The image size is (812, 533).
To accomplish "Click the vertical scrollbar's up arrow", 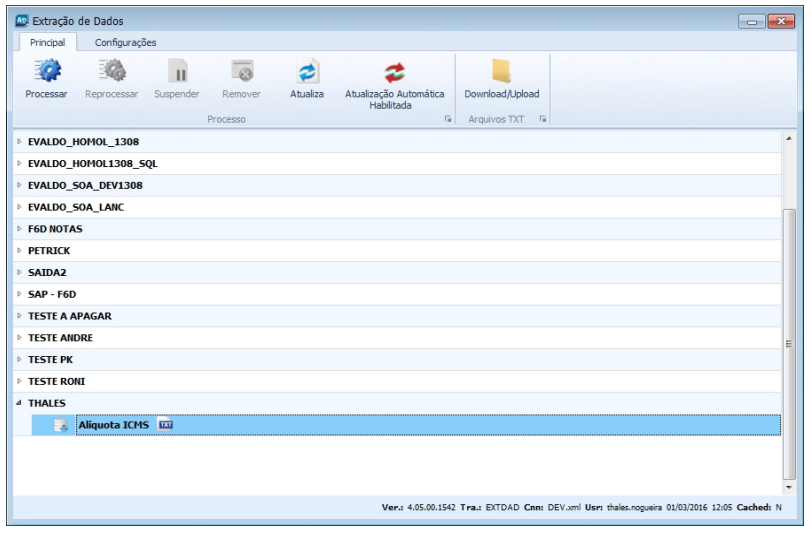I will pos(789,137).
